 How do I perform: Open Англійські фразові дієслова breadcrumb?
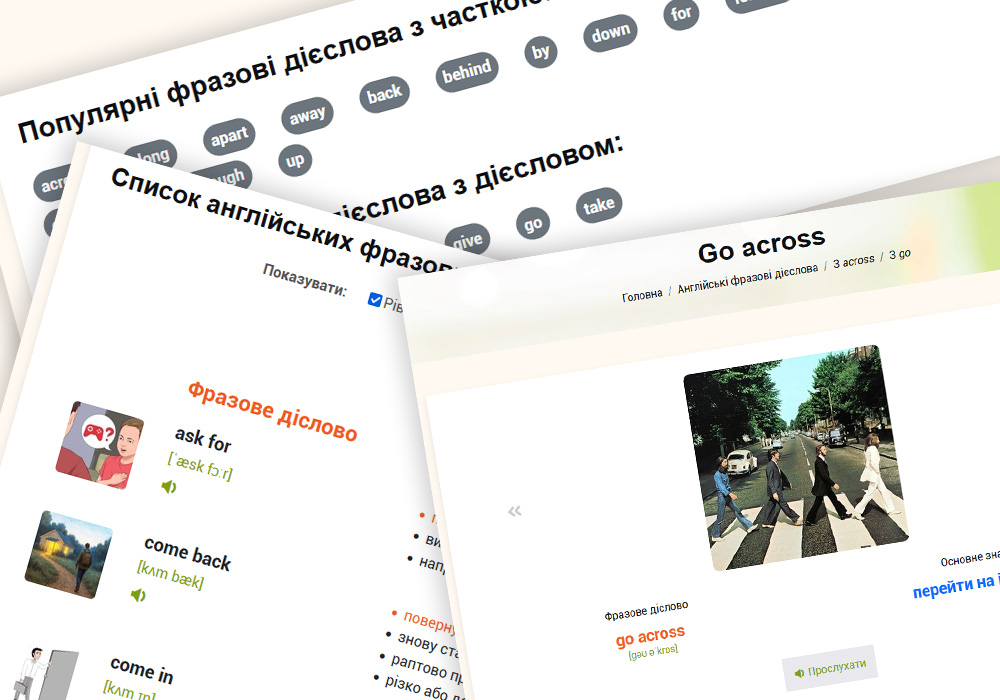pos(747,279)
